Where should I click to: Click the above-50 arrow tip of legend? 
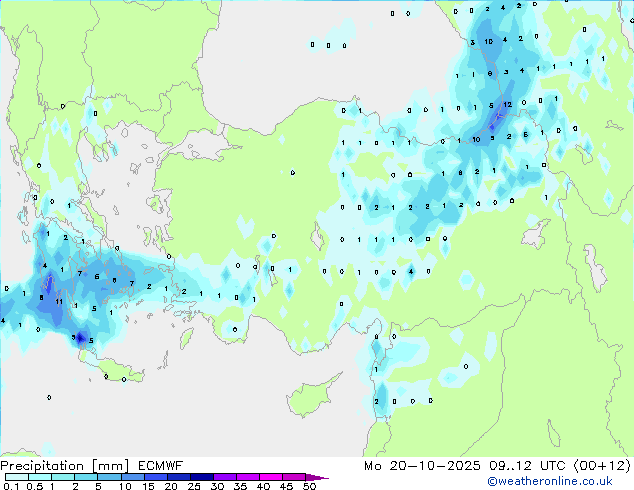click(x=317, y=477)
